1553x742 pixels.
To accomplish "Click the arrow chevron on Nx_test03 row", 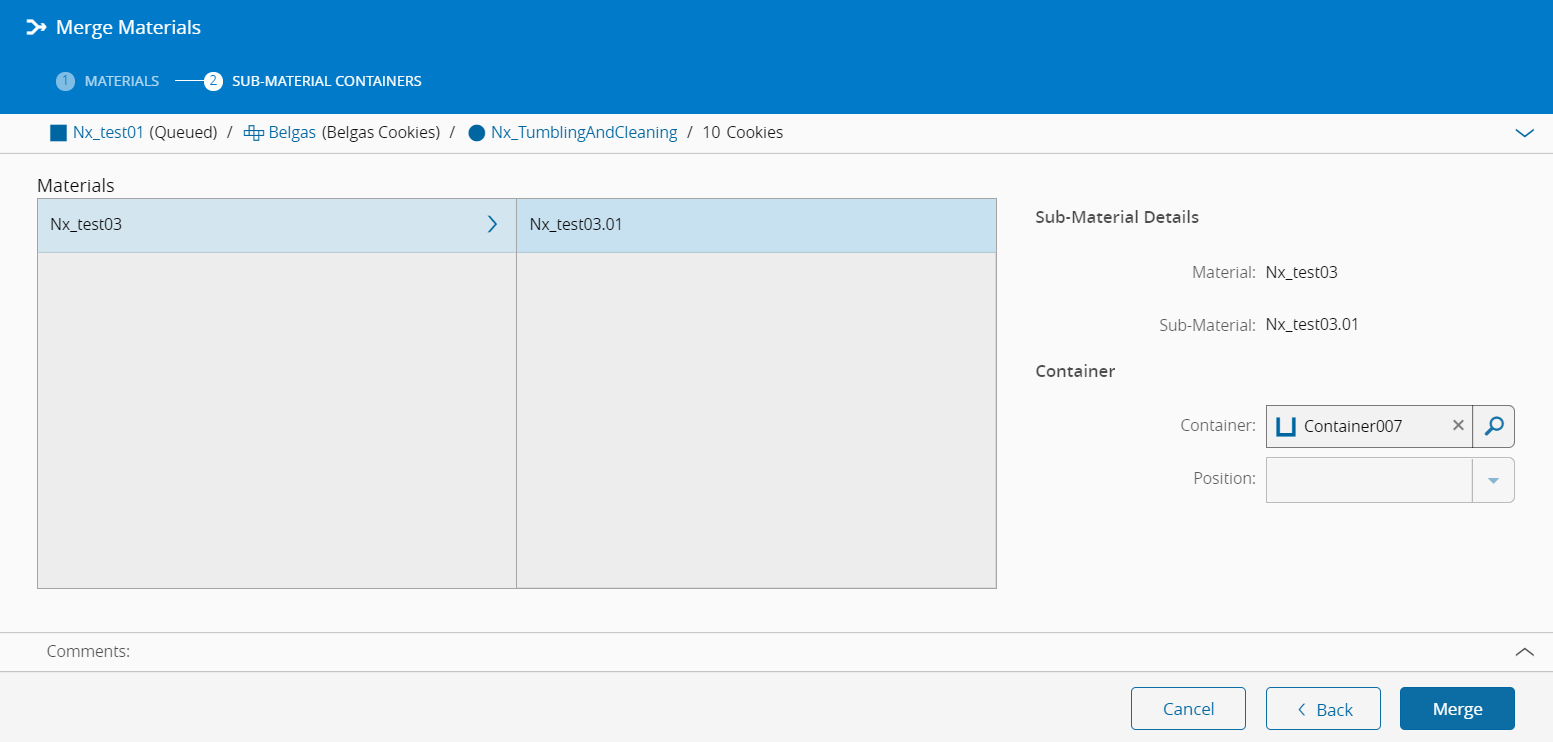I will click(x=492, y=225).
